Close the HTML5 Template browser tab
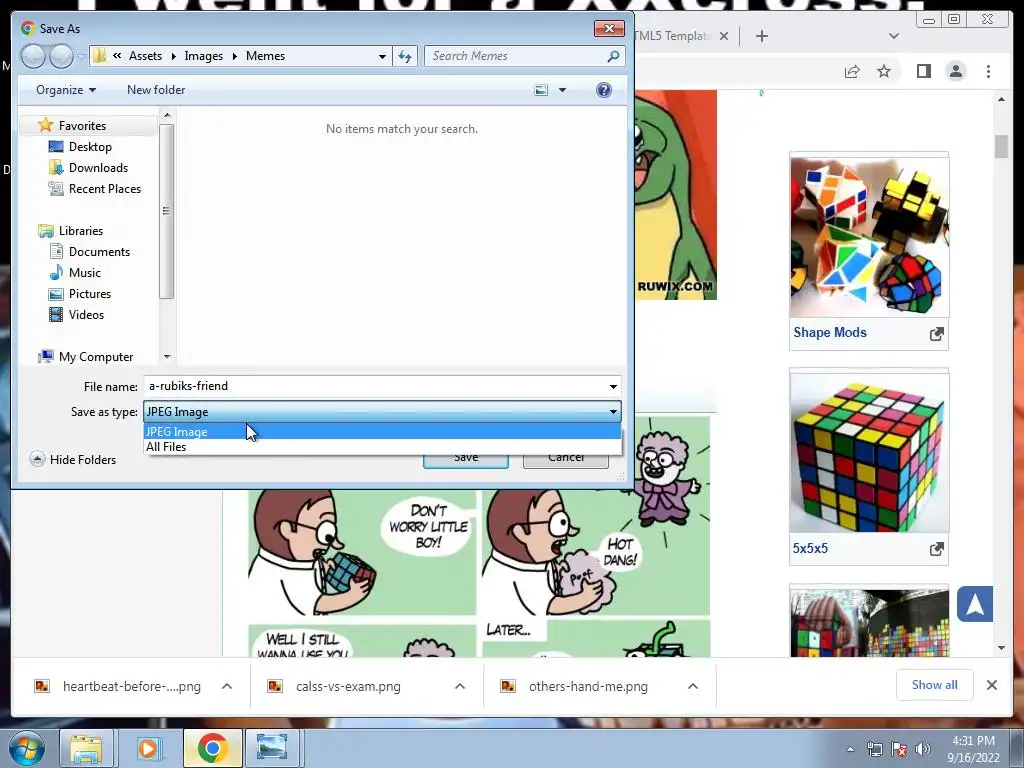 pyautogui.click(x=724, y=36)
